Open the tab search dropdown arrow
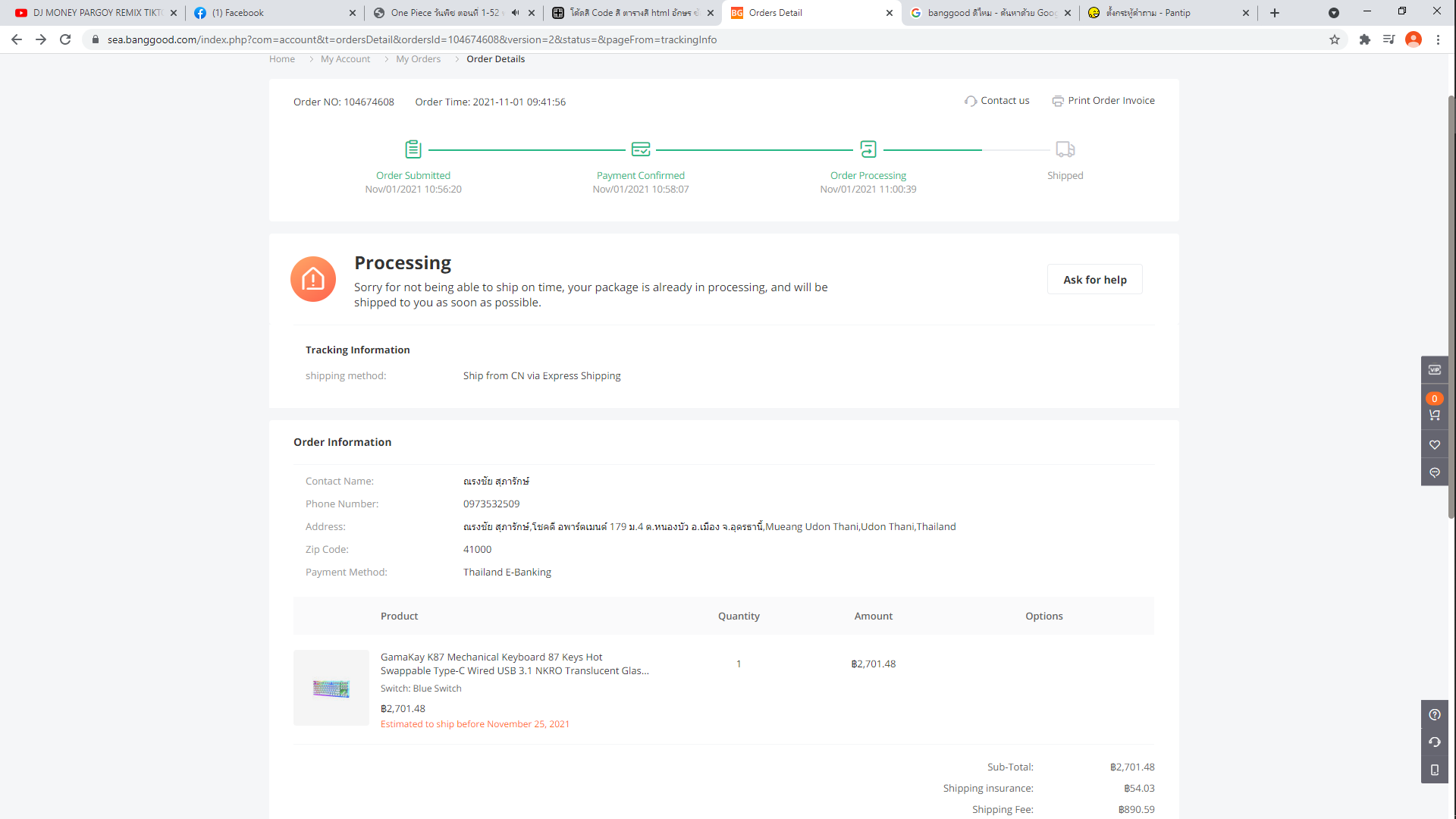 click(x=1334, y=13)
